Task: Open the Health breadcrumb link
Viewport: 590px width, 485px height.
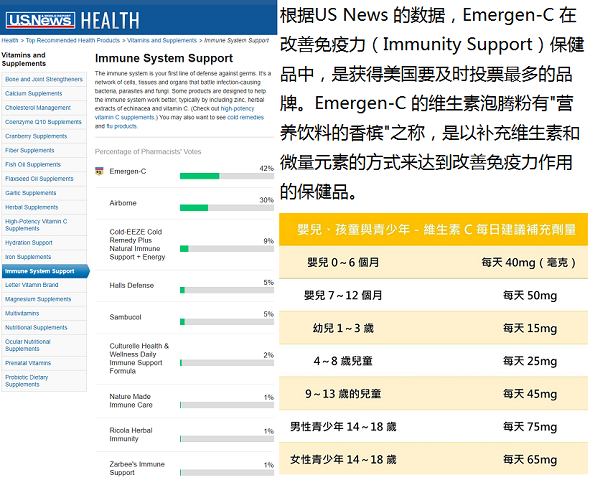Action: 10,40
